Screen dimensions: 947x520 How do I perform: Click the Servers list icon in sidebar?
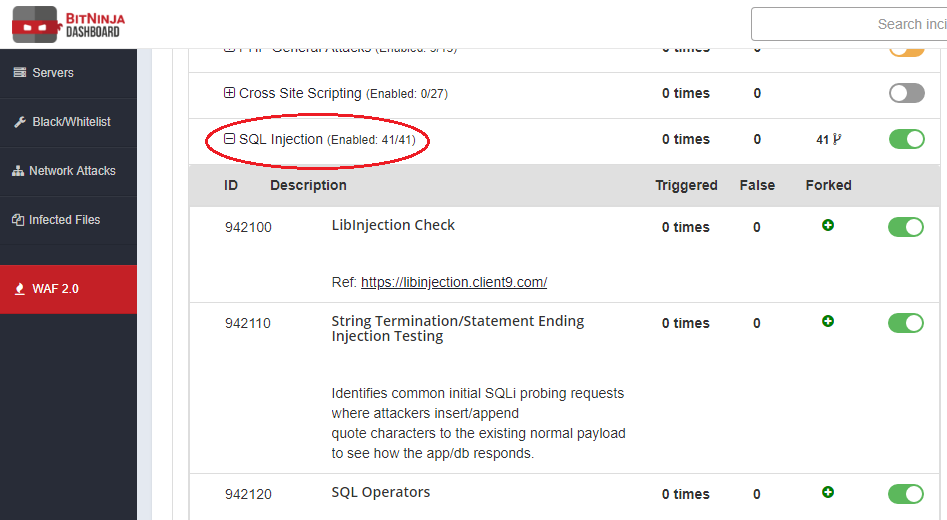pos(19,73)
